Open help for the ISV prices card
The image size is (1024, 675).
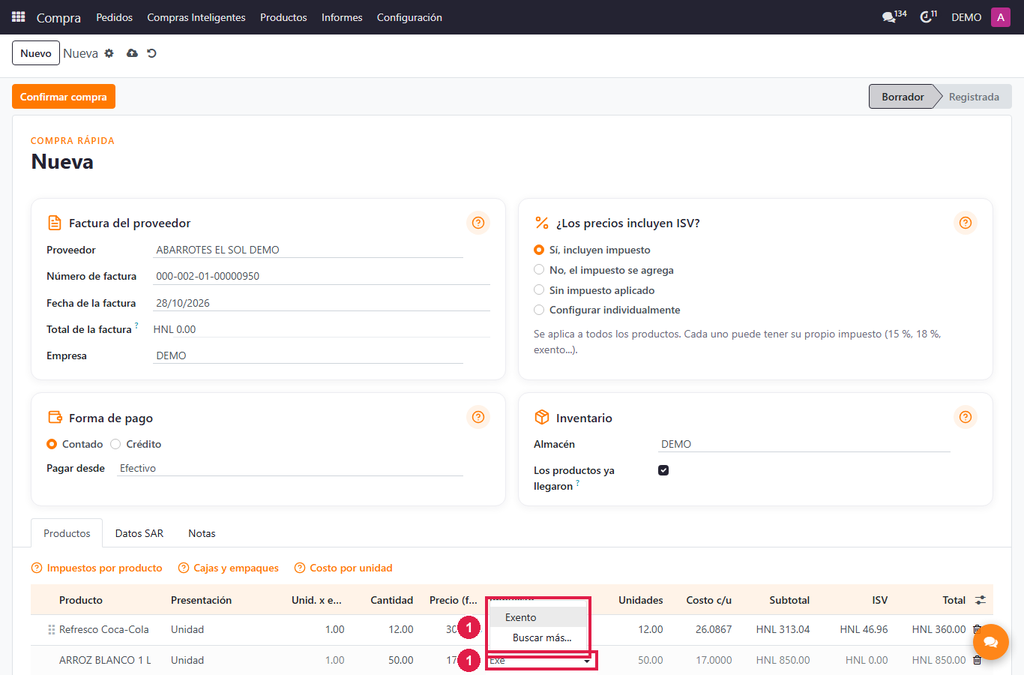[965, 223]
